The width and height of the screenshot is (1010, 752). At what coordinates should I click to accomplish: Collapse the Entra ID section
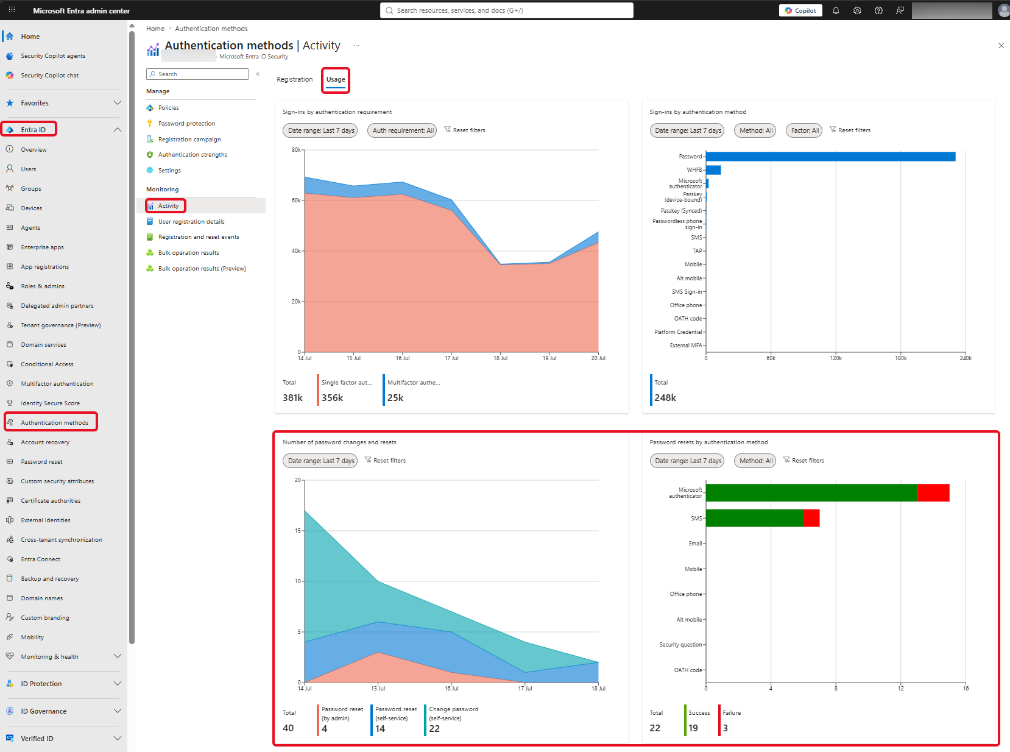[117, 130]
